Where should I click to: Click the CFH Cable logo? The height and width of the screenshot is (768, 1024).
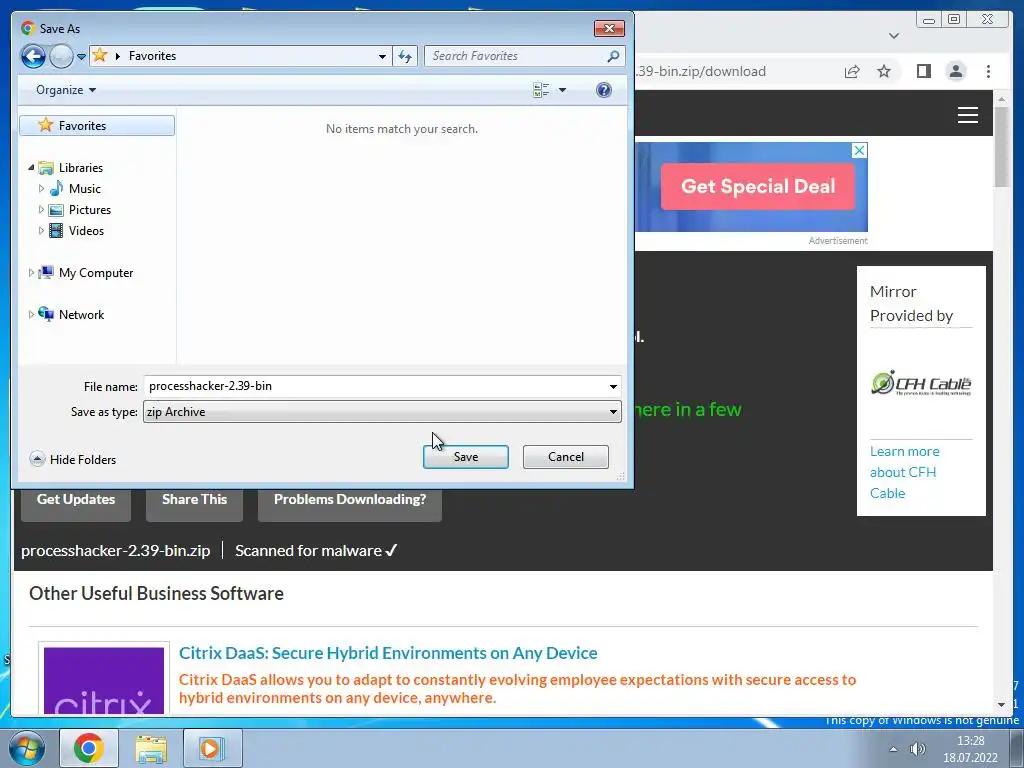921,383
